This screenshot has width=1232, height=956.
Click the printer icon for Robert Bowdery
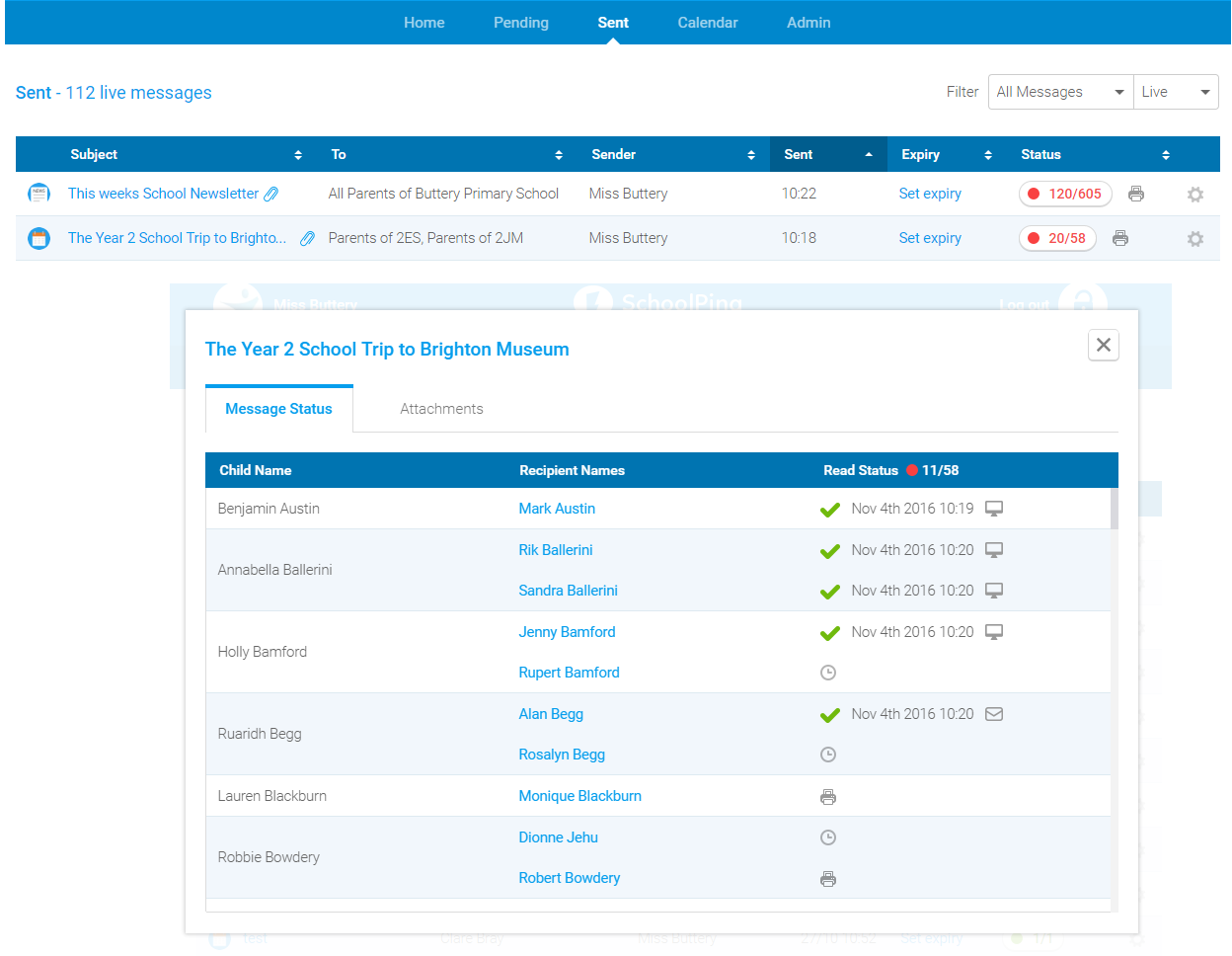pos(828,879)
